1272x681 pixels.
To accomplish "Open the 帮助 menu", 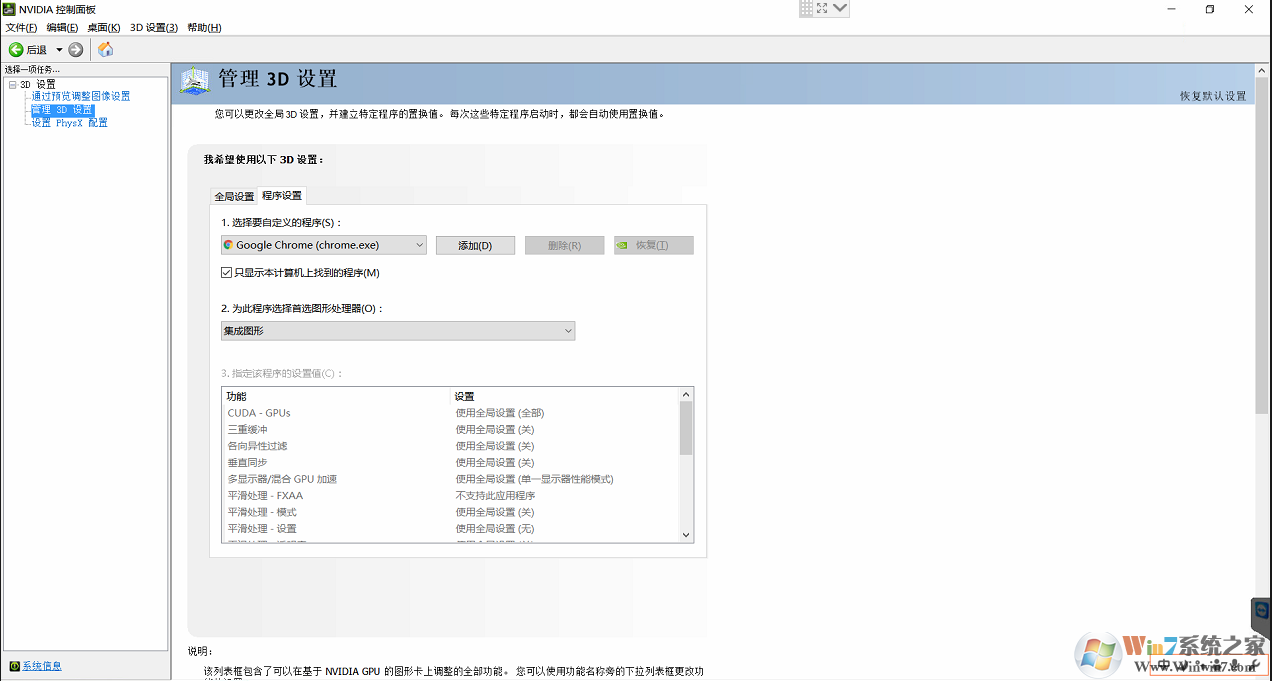I will click(203, 27).
